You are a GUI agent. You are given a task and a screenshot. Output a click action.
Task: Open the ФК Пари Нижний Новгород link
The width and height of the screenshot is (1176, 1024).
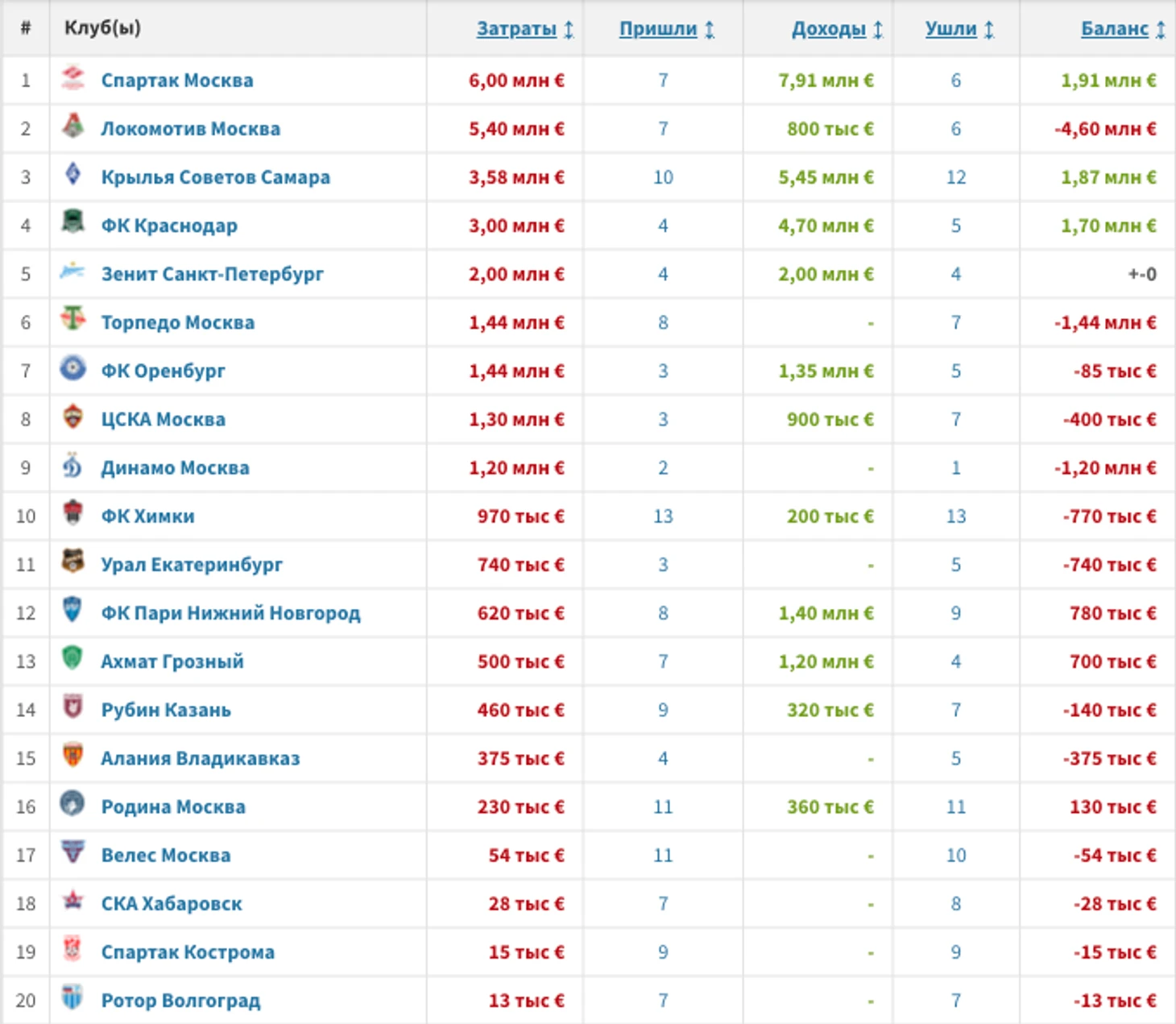[231, 613]
